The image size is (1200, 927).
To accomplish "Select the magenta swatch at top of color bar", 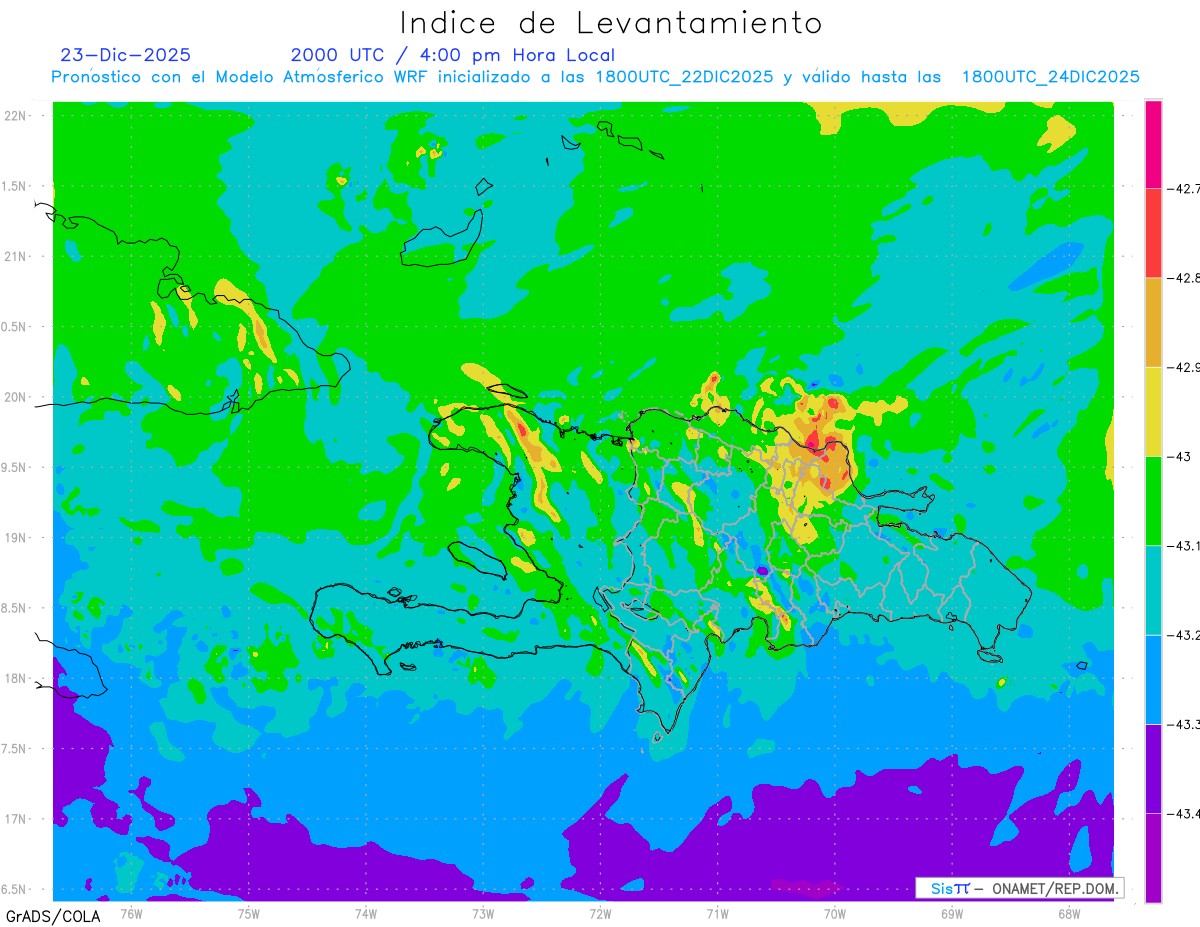I will tap(1153, 144).
